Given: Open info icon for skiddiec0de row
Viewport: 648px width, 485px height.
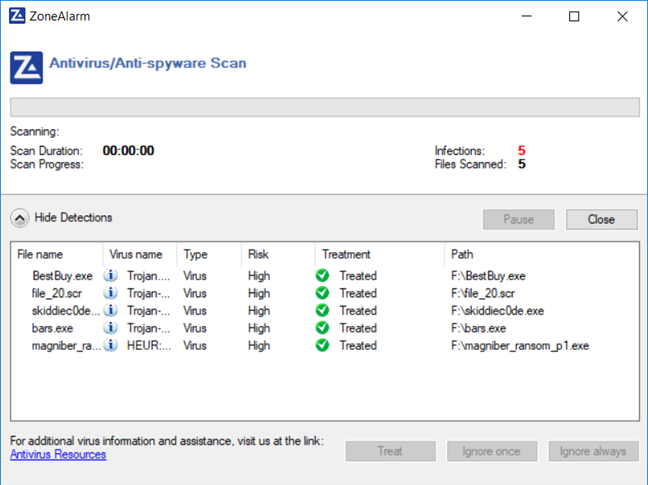Looking at the screenshot, I should pos(110,310).
